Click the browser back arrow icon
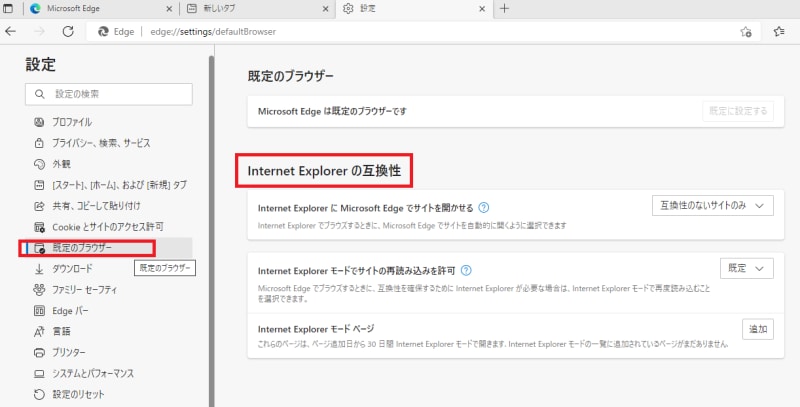The image size is (800, 407). (11, 31)
